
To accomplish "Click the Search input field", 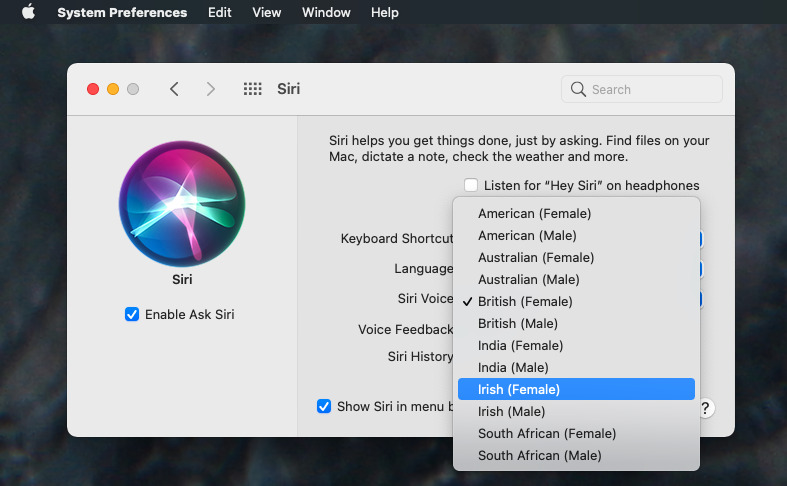I will 650,89.
